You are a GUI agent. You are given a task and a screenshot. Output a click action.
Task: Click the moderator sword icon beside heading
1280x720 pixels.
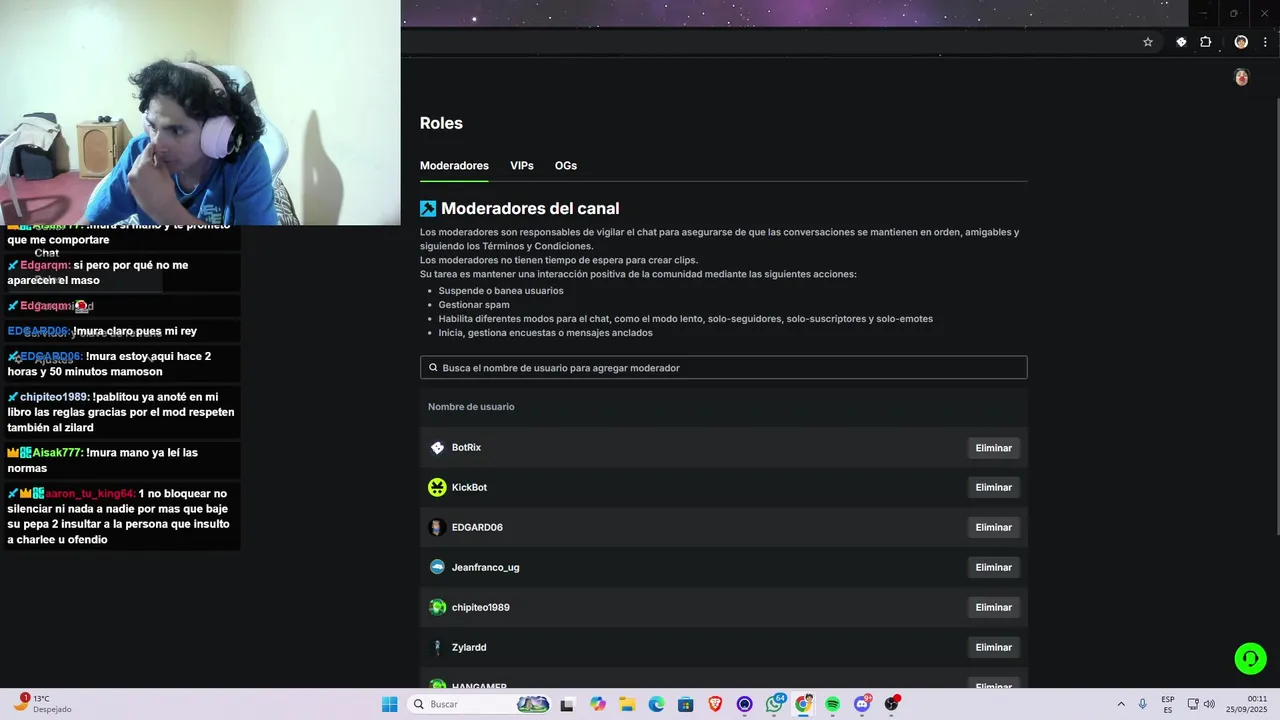428,208
